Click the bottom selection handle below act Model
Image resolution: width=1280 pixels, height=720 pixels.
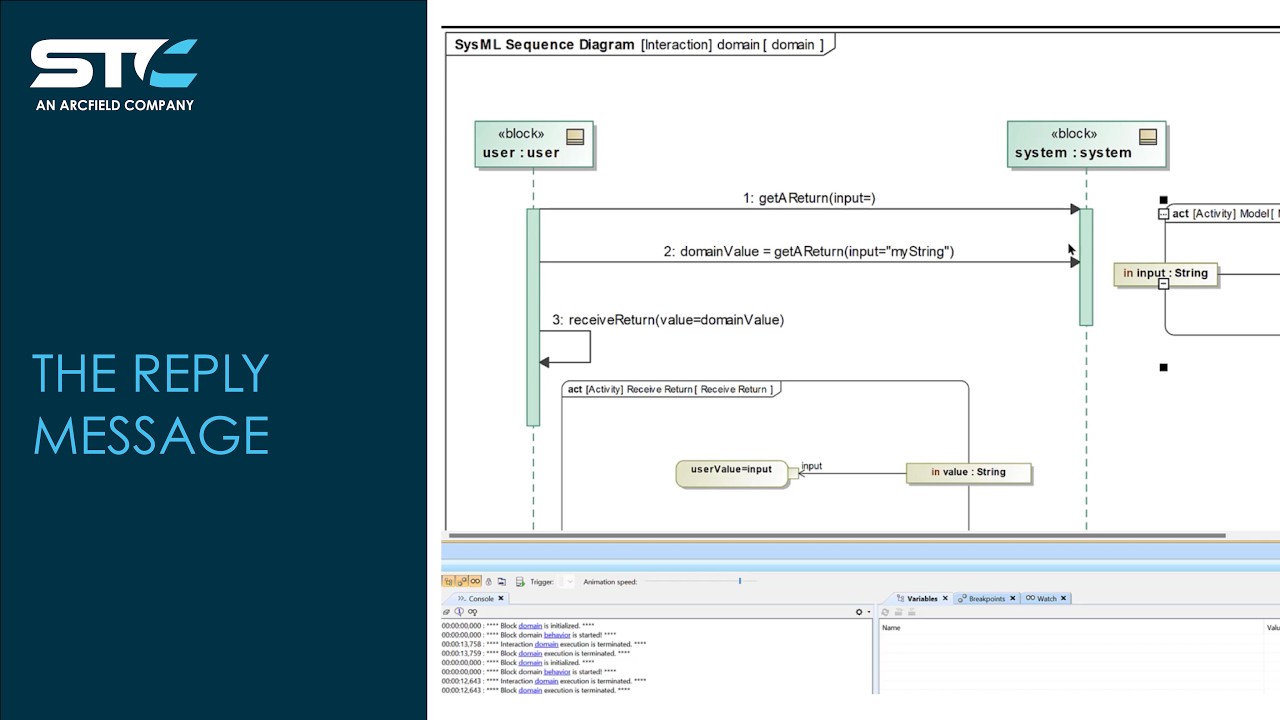[1163, 367]
